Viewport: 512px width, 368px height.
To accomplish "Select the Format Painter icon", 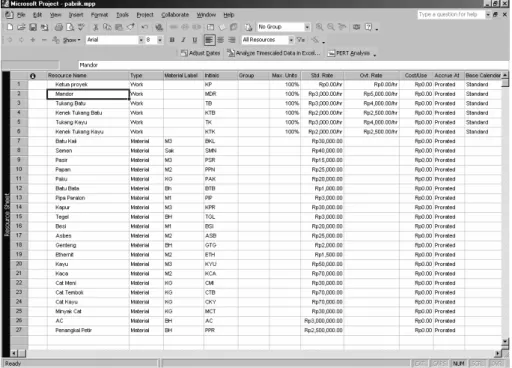I will pos(130,27).
